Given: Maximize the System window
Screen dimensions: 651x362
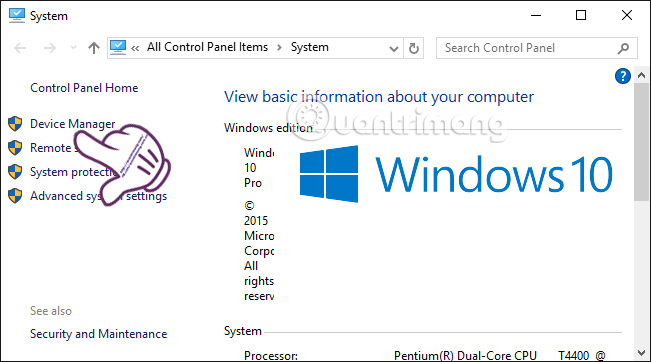Looking at the screenshot, I should 581,15.
